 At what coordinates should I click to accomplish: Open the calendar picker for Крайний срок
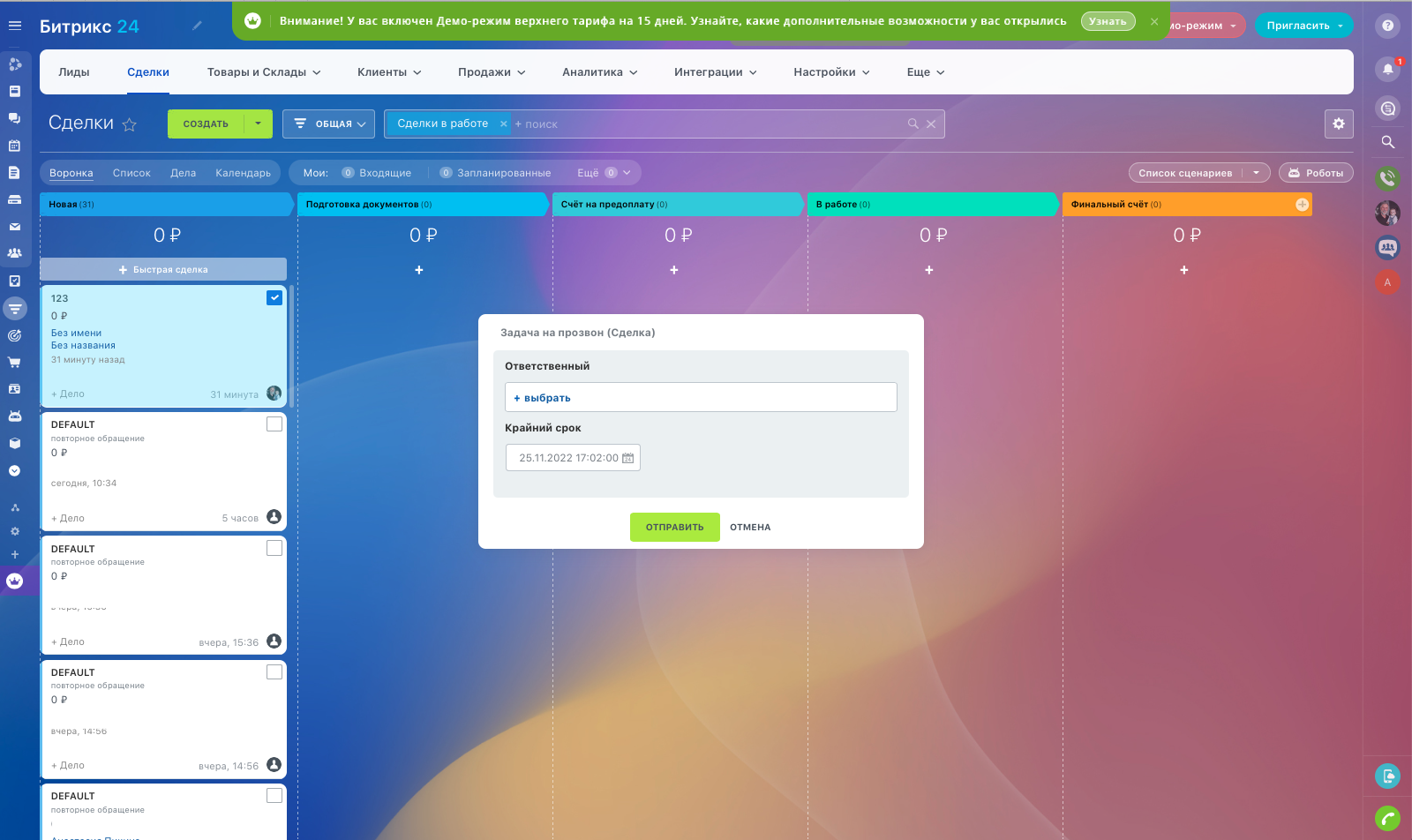click(x=628, y=458)
